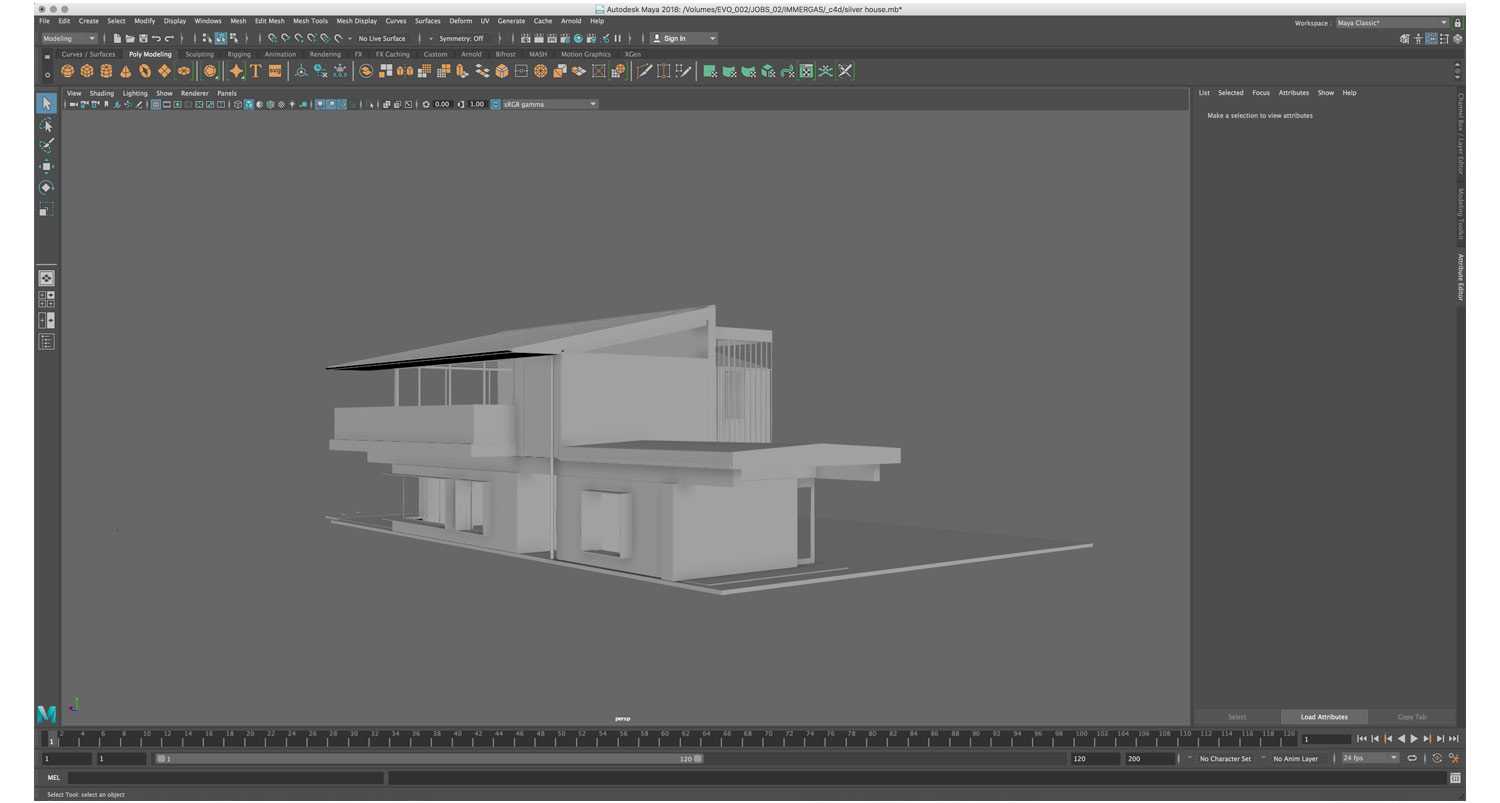Open the Modeling menu set dropdown
This screenshot has width=1500, height=803.
point(68,38)
